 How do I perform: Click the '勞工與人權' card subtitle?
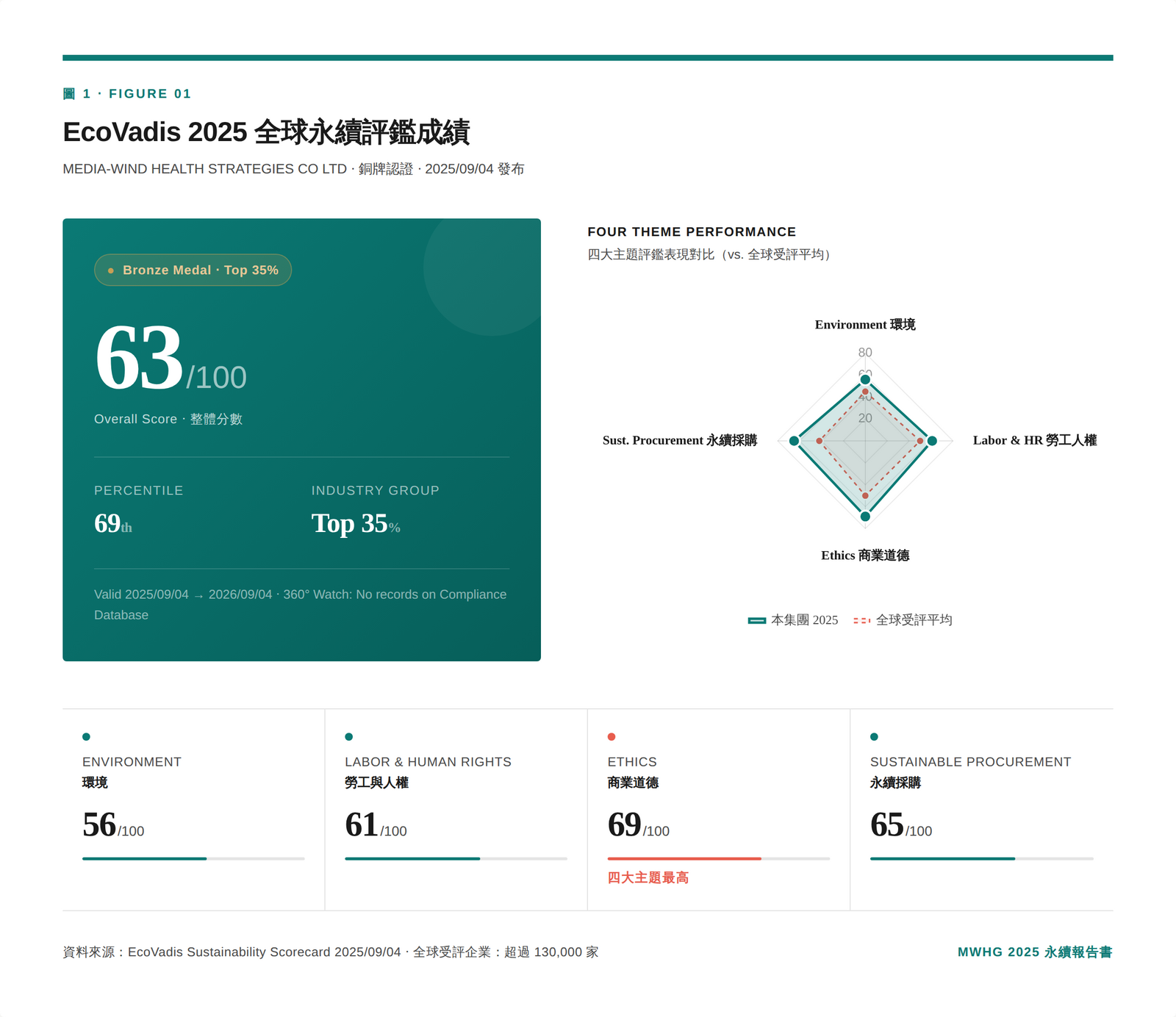click(x=376, y=783)
